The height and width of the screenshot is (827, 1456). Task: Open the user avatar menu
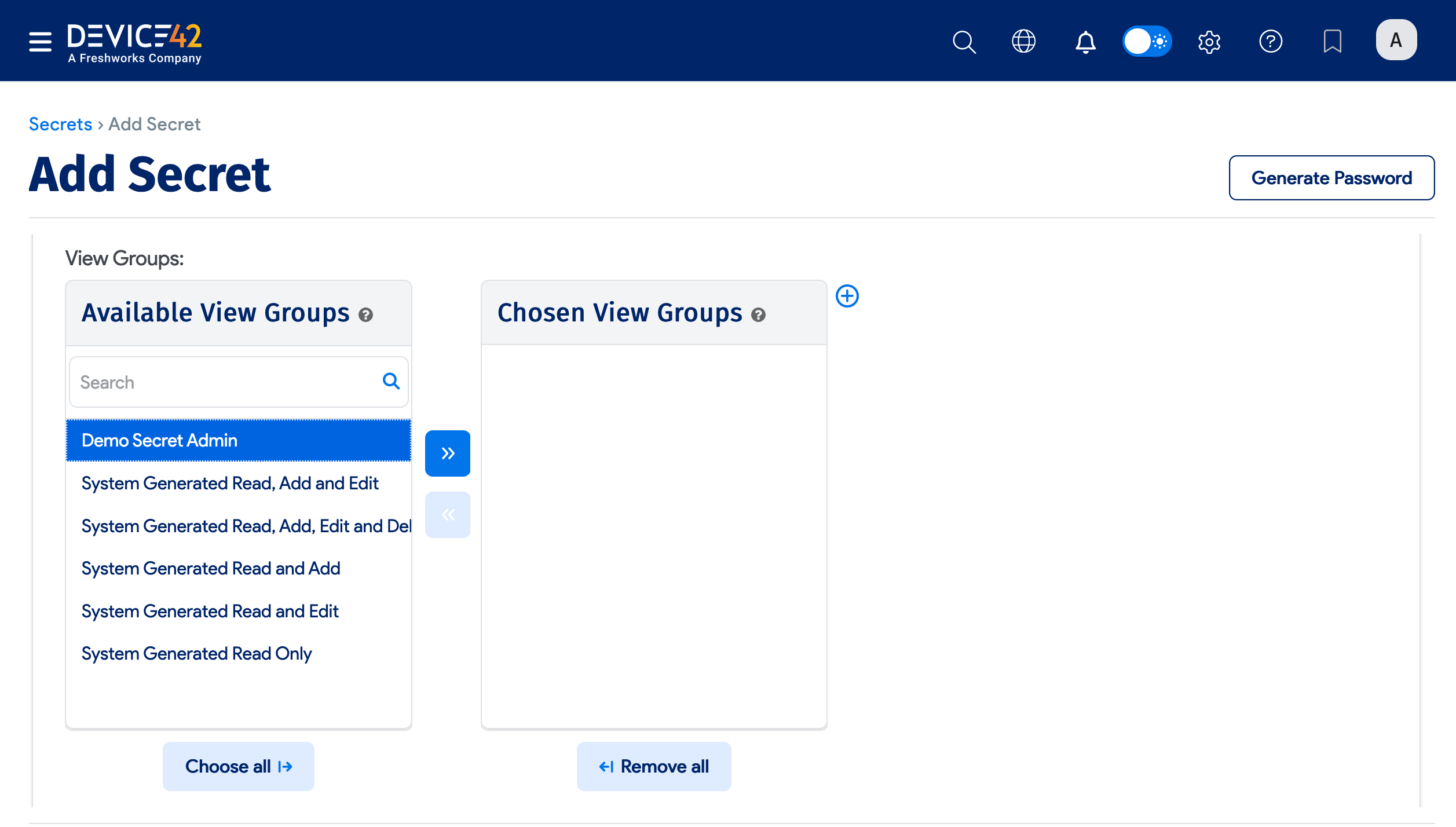click(x=1396, y=40)
